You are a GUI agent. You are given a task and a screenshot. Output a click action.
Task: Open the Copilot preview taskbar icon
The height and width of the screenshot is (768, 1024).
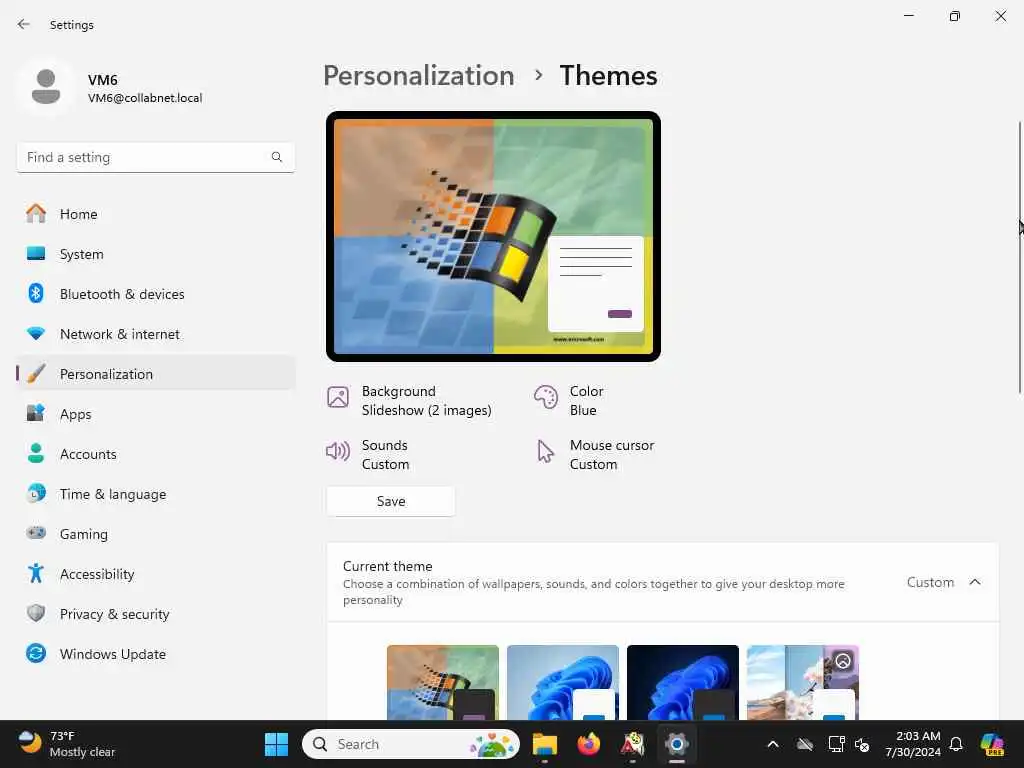(991, 744)
